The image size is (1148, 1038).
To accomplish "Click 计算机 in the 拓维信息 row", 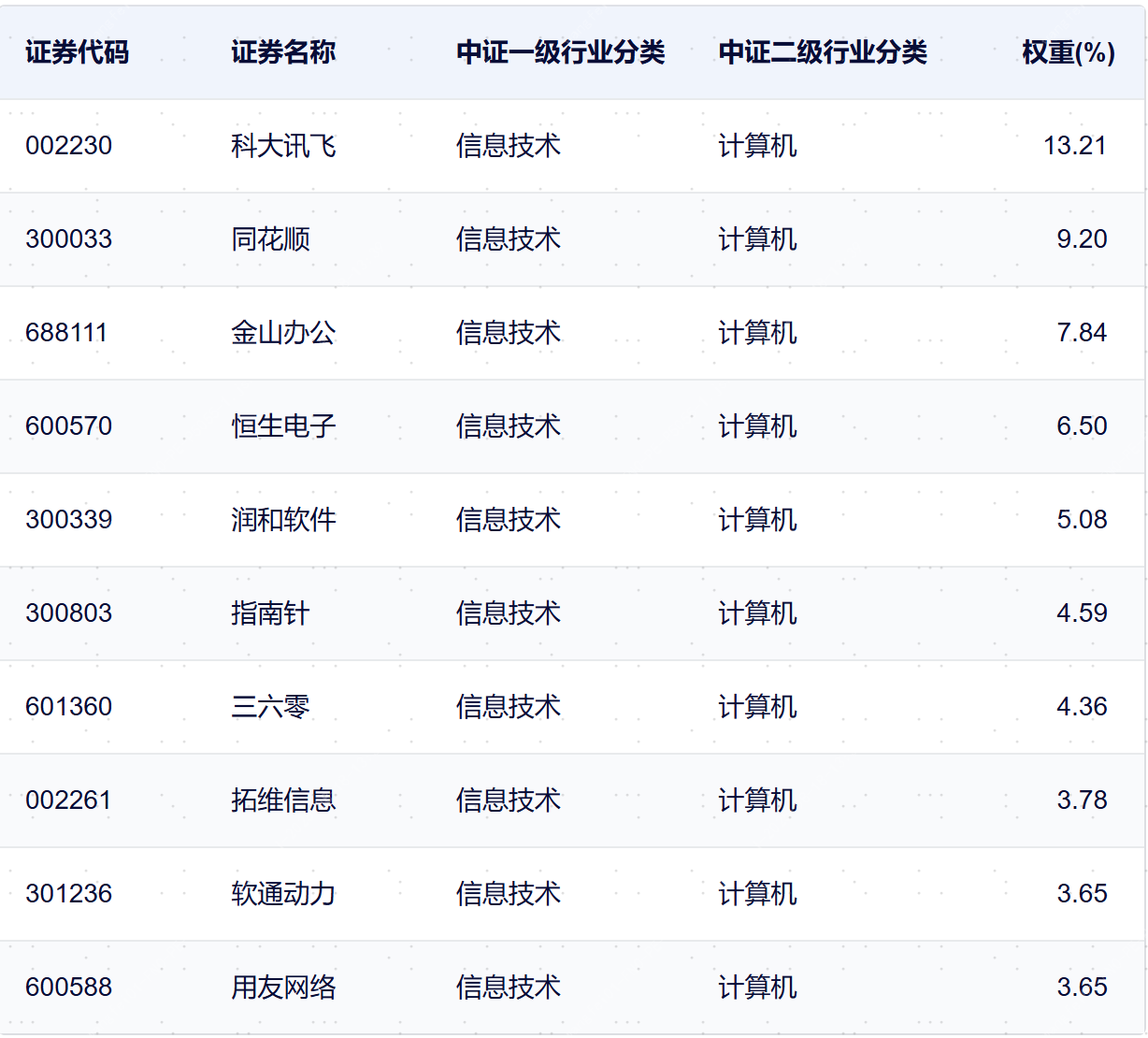I will (x=757, y=800).
